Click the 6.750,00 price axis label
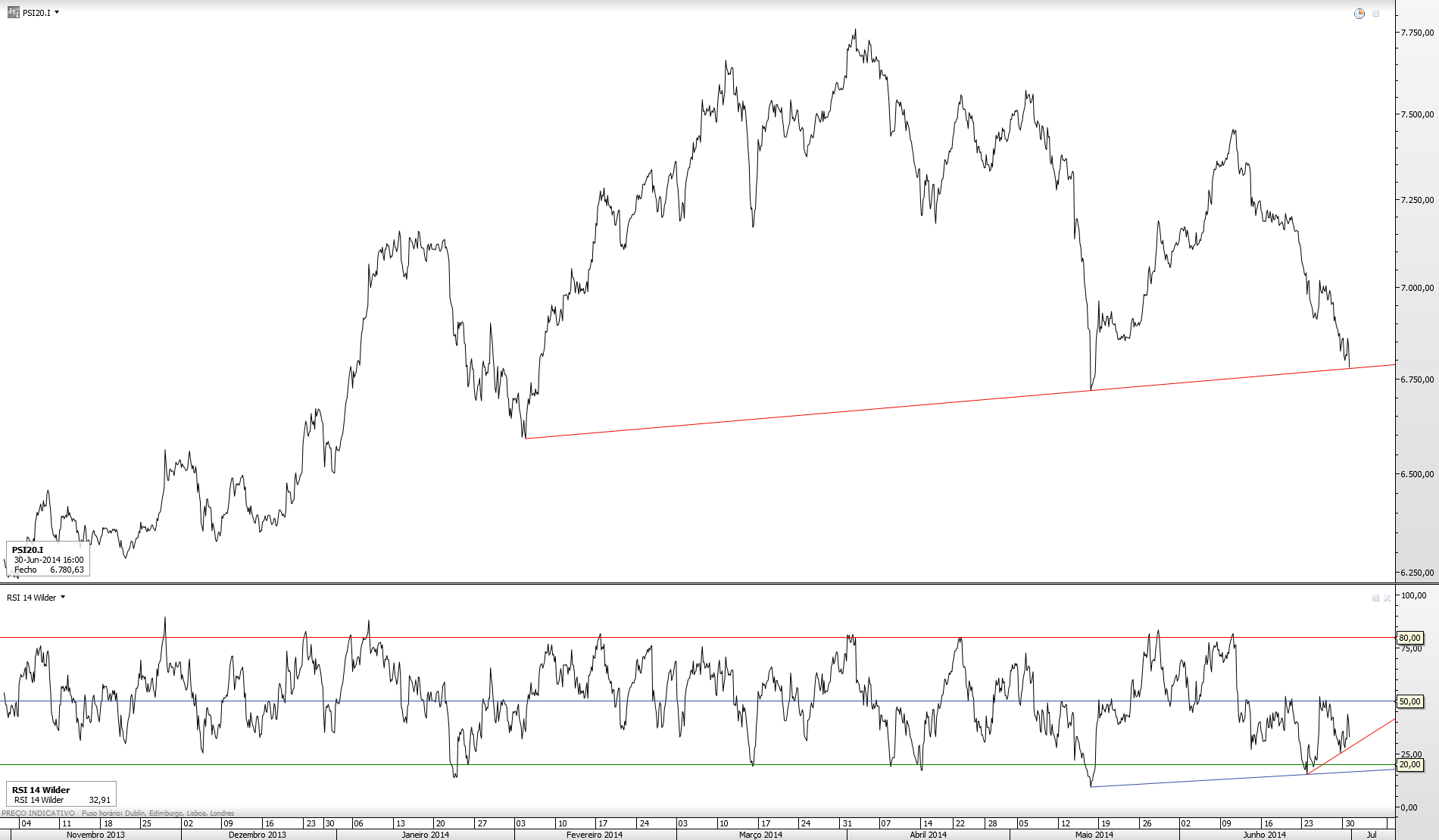1439x840 pixels. (x=1417, y=379)
